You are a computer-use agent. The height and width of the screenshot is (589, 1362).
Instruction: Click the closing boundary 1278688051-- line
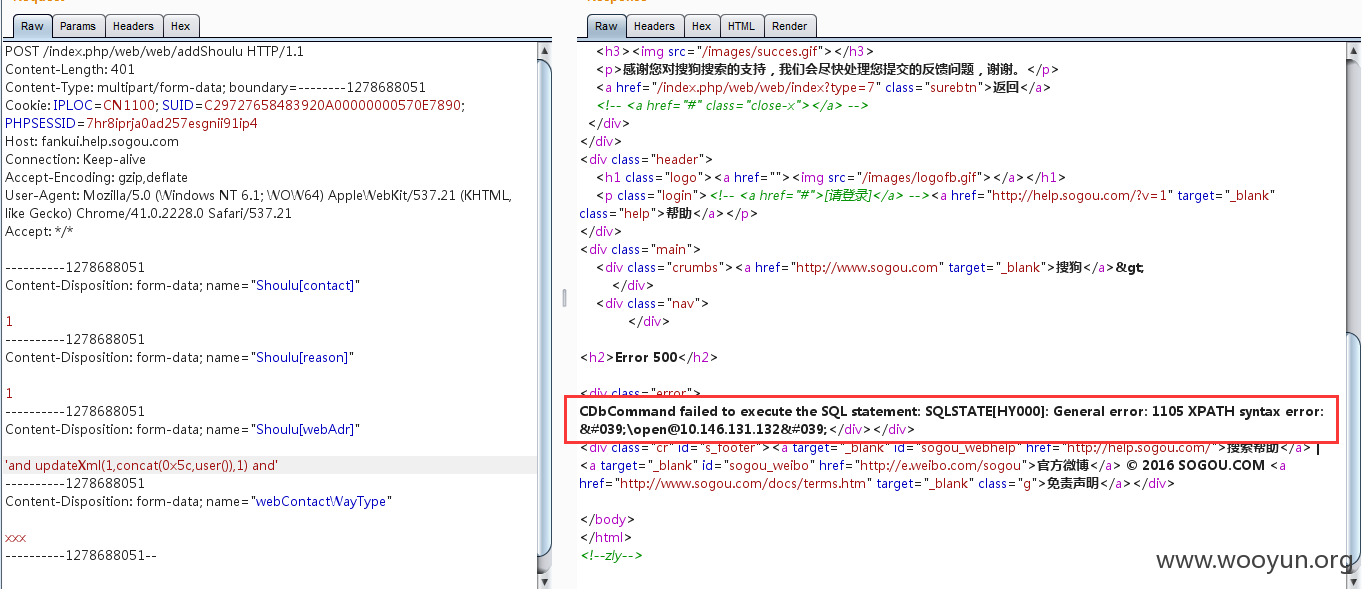81,555
